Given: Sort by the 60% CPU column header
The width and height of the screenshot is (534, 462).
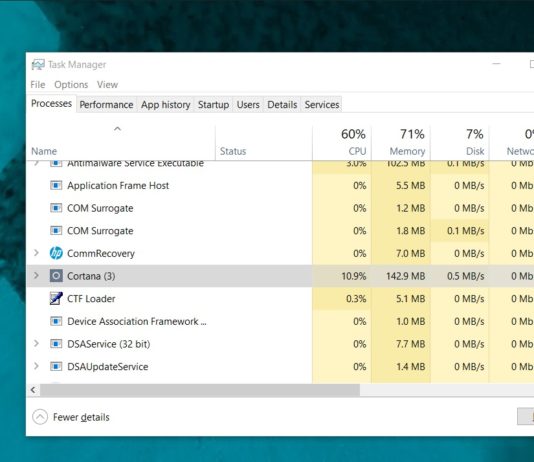Looking at the screenshot, I should (x=342, y=143).
